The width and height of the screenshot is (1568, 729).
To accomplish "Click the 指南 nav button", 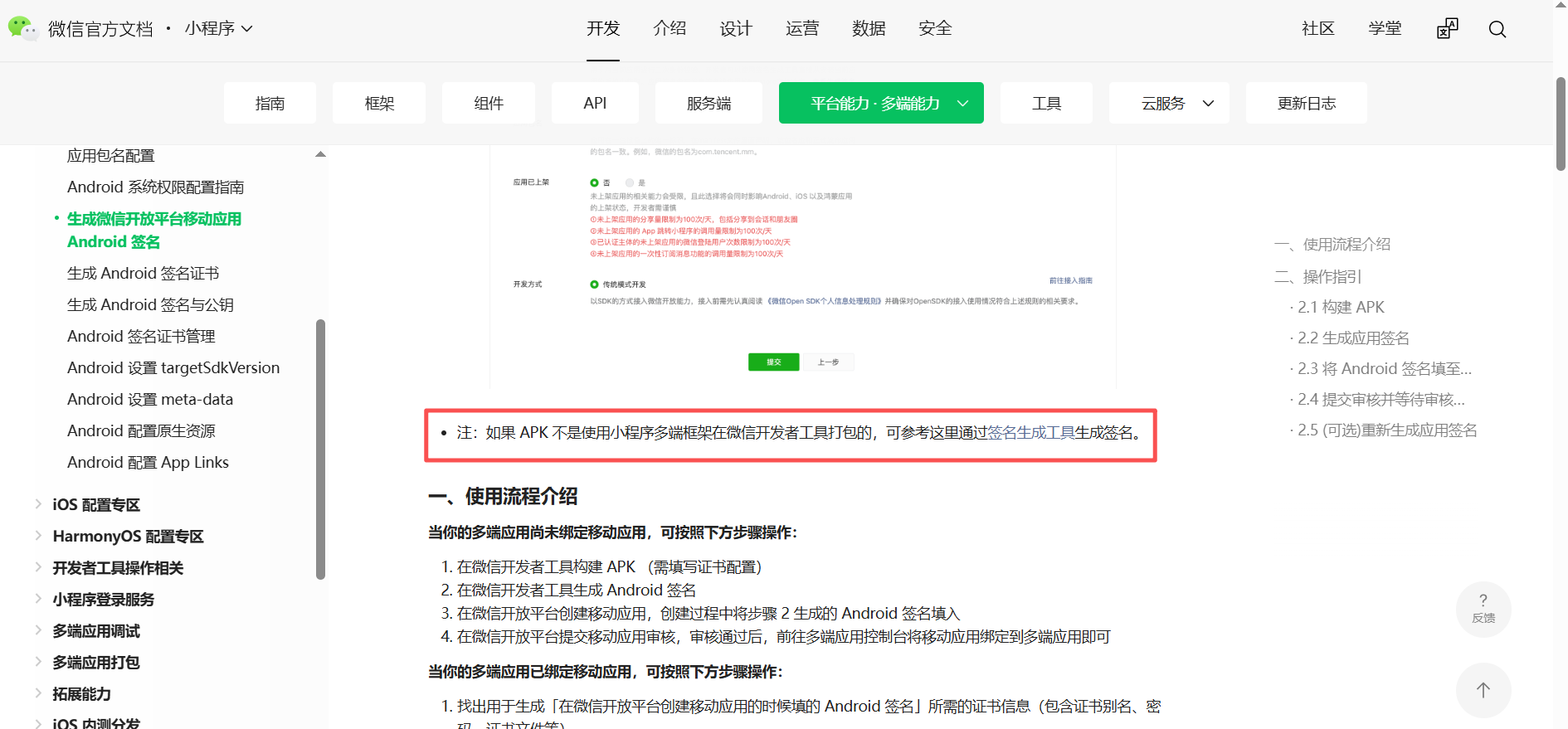I will tap(270, 103).
